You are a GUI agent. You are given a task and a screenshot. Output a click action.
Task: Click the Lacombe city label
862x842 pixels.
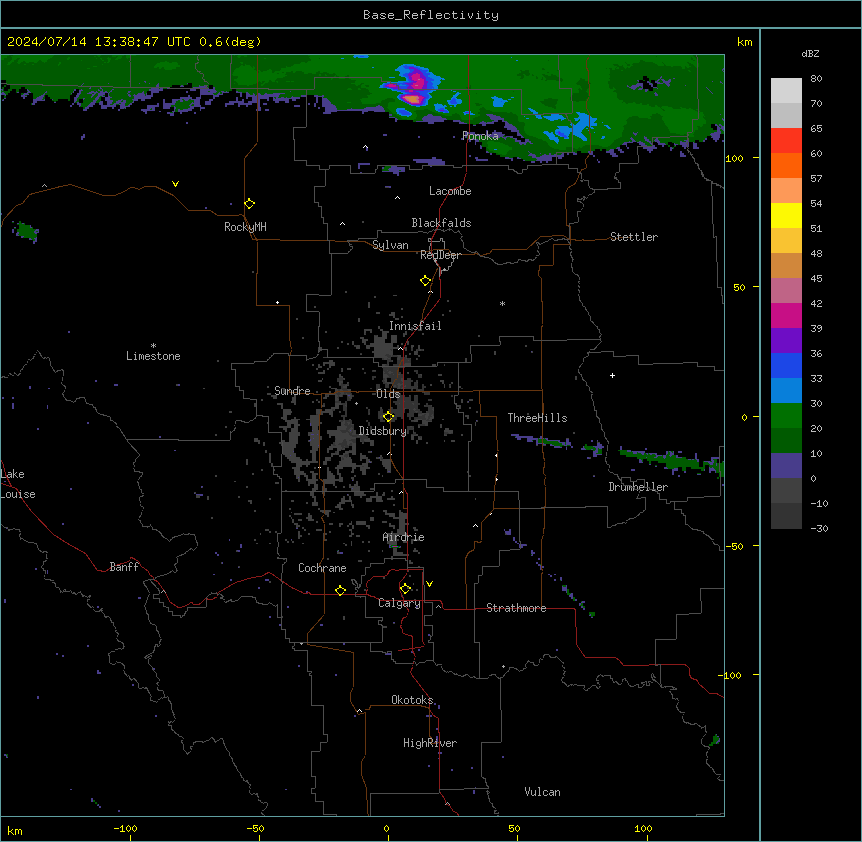(x=450, y=191)
